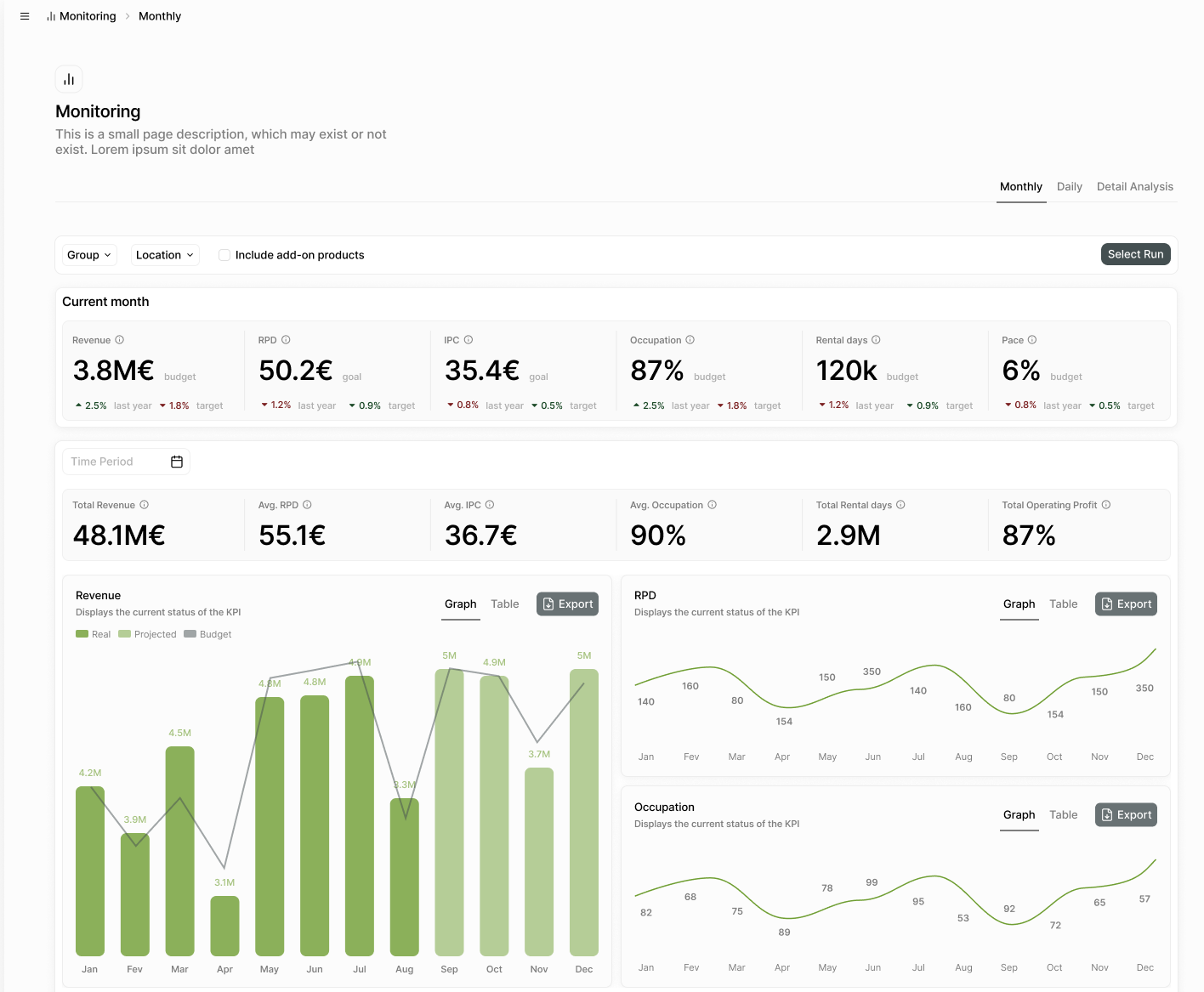
Task: Open the calendar icon in Time Period field
Action: click(x=177, y=462)
